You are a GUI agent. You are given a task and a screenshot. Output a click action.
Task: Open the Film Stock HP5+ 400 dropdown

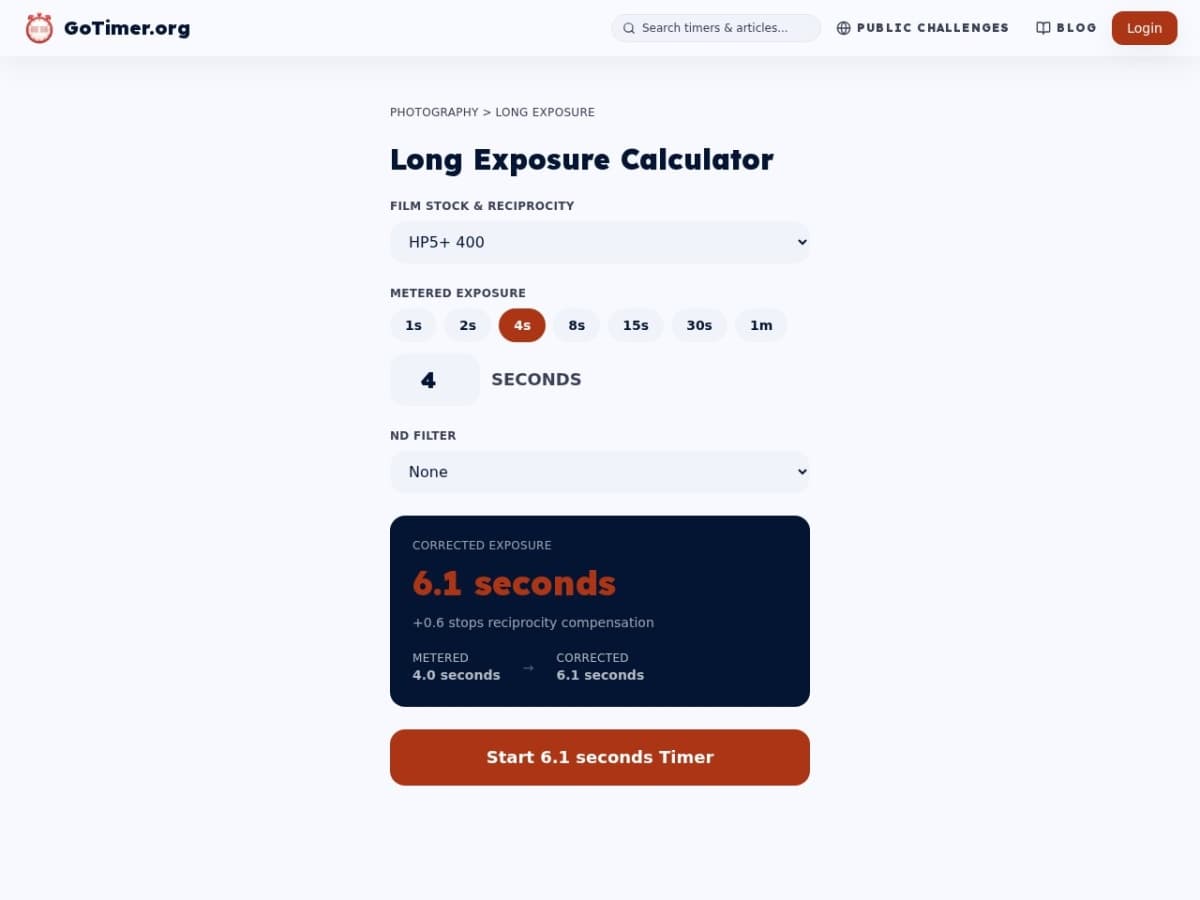coord(600,242)
